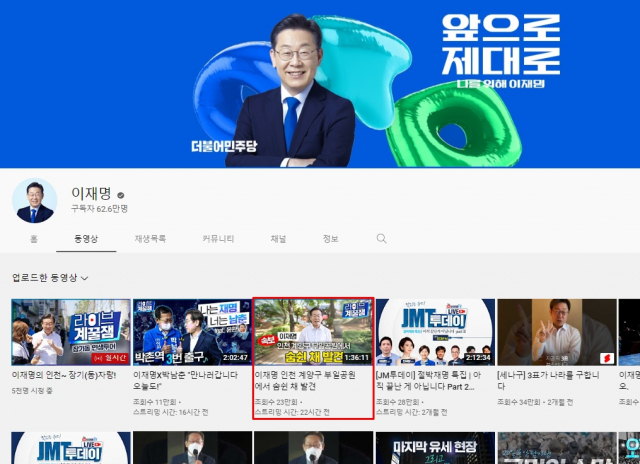Image resolution: width=640 pixels, height=464 pixels.
Task: Click the verified badge next to 이재명
Action: (121, 195)
